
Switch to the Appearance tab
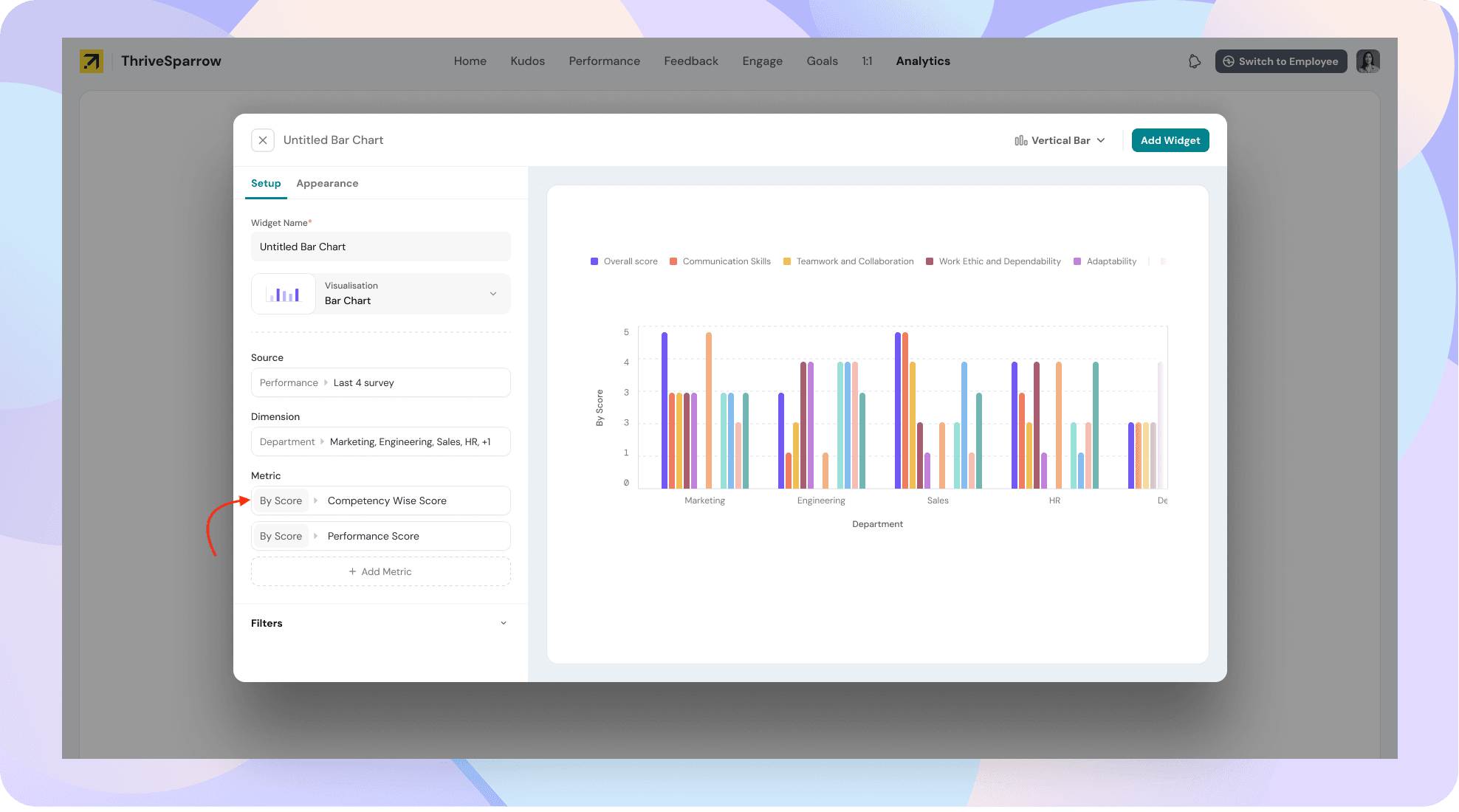point(327,183)
